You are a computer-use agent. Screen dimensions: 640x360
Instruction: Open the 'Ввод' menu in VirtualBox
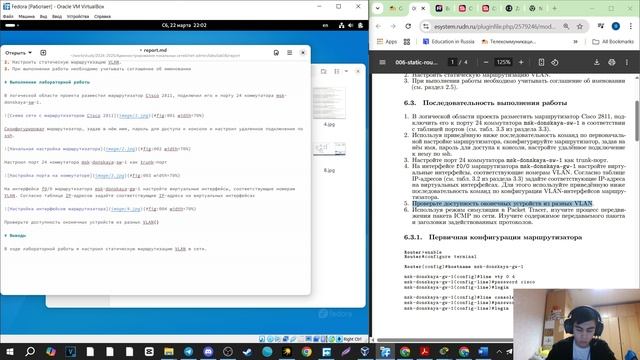click(x=57, y=17)
